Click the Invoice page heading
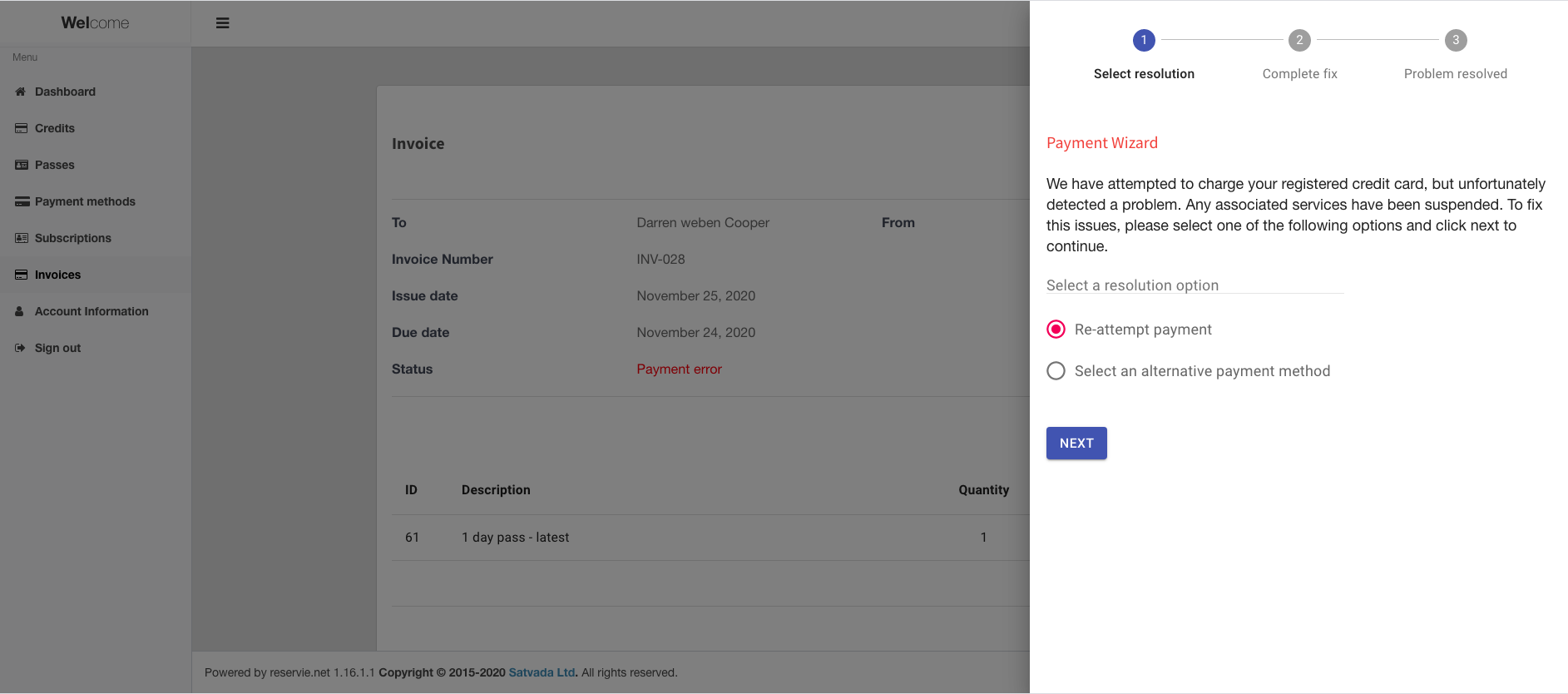 [418, 144]
